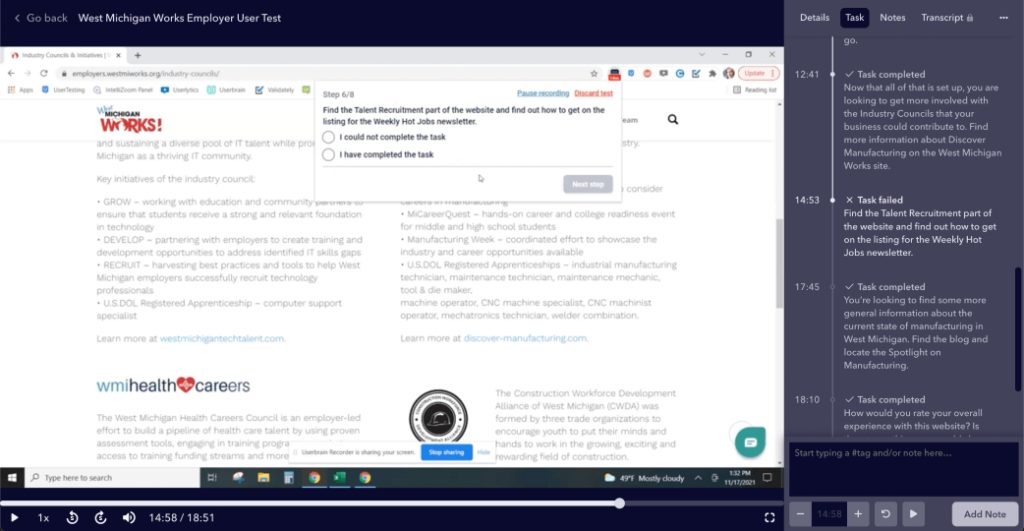
Task: Change playback speed from 1x
Action: [43, 517]
